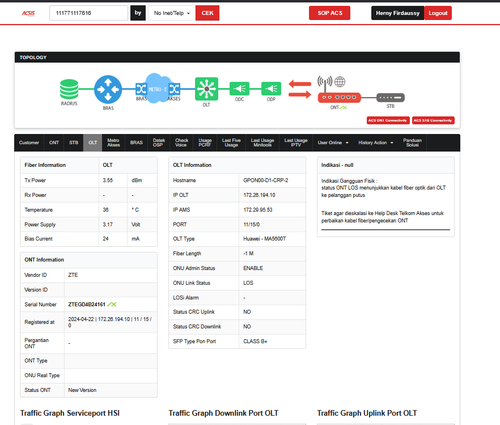
Task: Click the green OLT node icon
Action: click(207, 89)
